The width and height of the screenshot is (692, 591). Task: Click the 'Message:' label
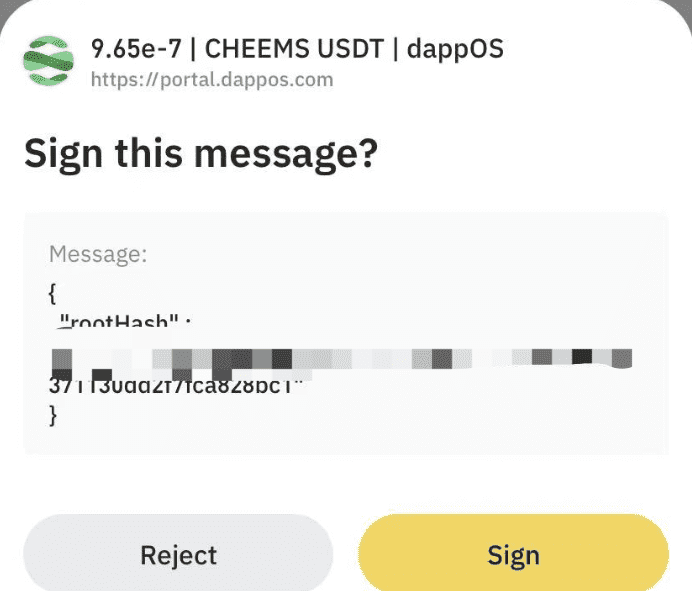[98, 254]
